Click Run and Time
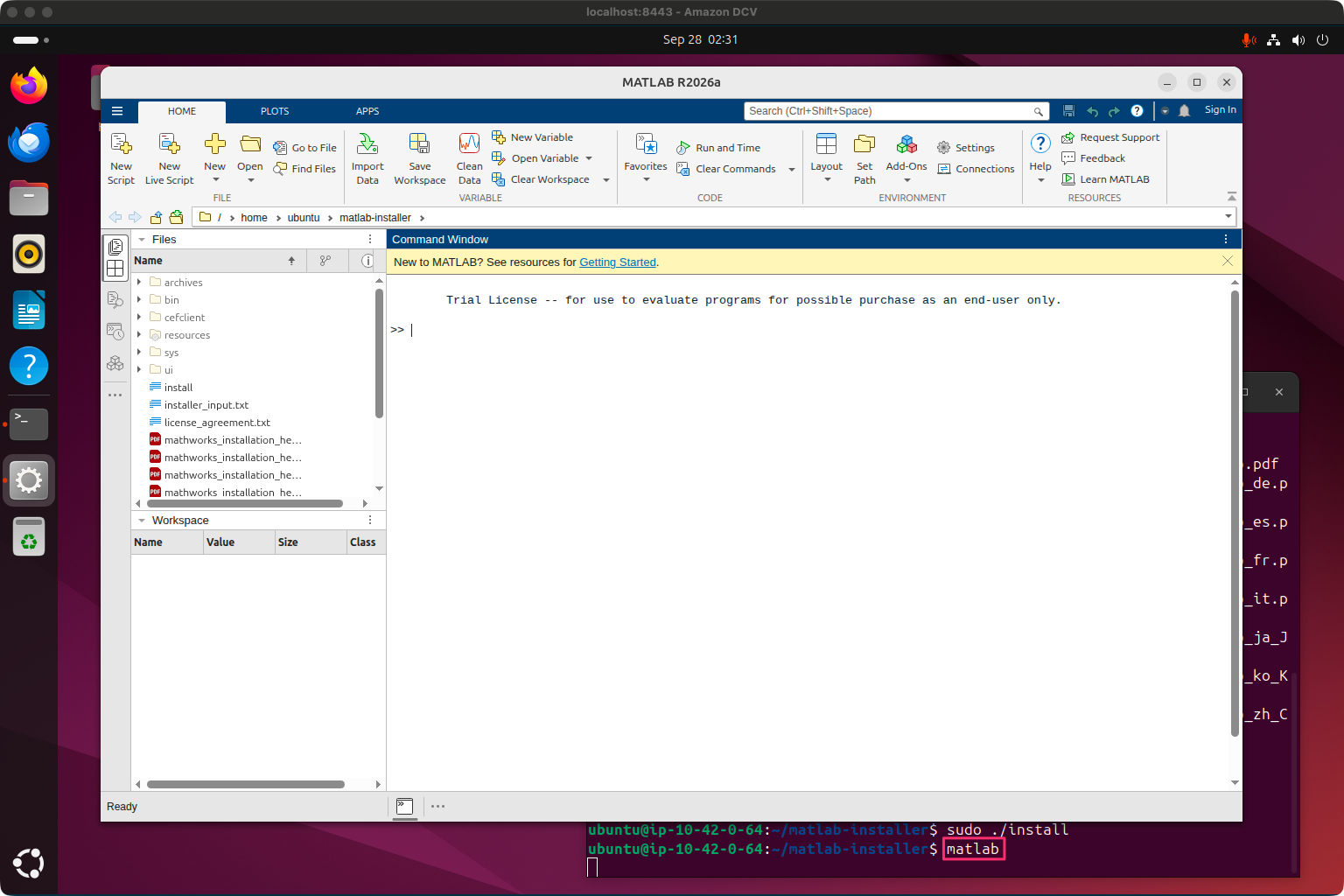The width and height of the screenshot is (1344, 896). 718,148
